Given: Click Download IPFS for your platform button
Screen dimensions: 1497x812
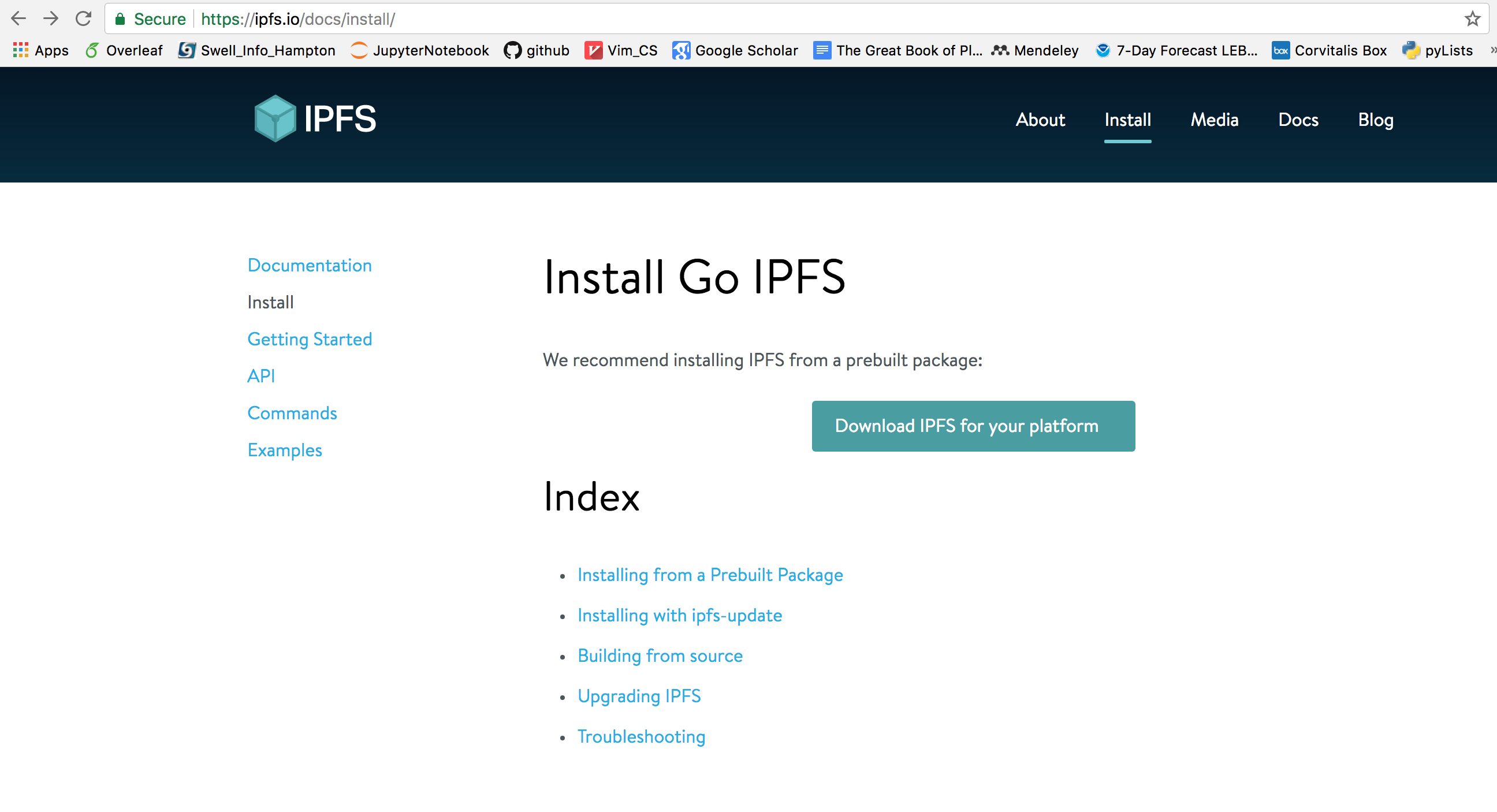Looking at the screenshot, I should [x=973, y=426].
